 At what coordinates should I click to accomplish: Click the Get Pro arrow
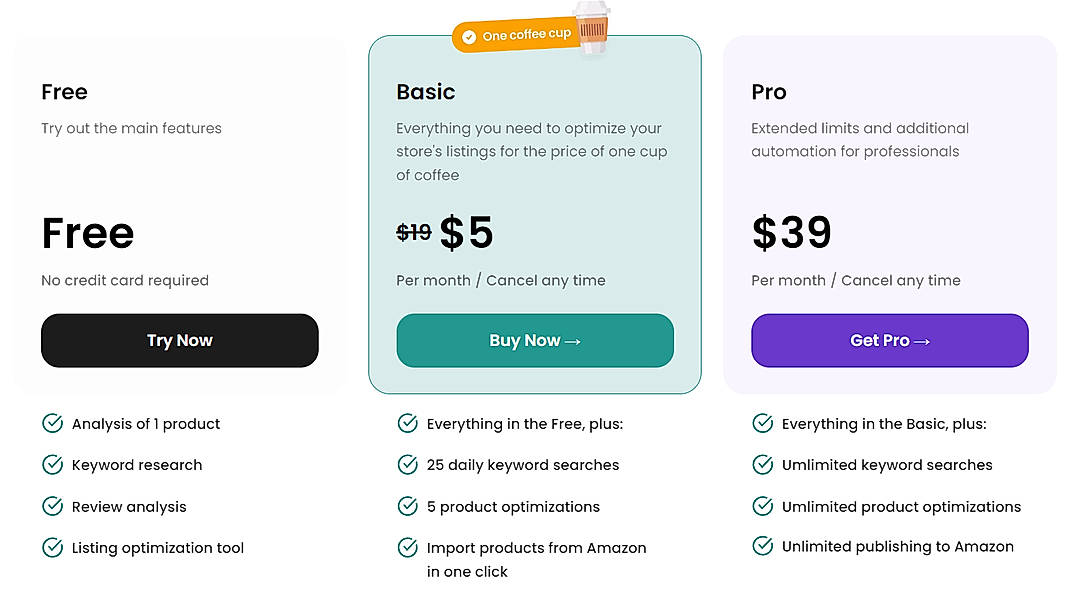(922, 340)
